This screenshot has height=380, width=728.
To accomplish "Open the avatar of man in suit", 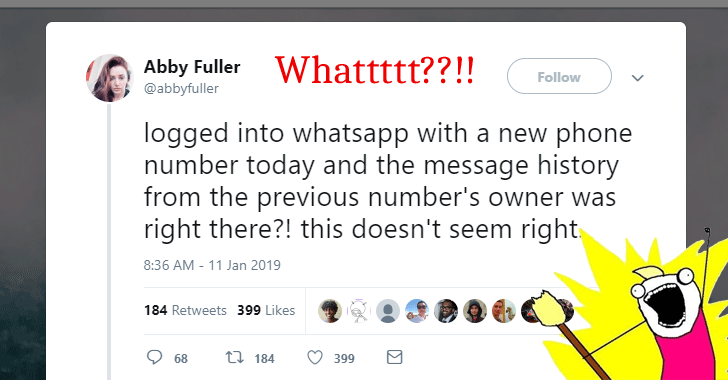I will [x=446, y=311].
